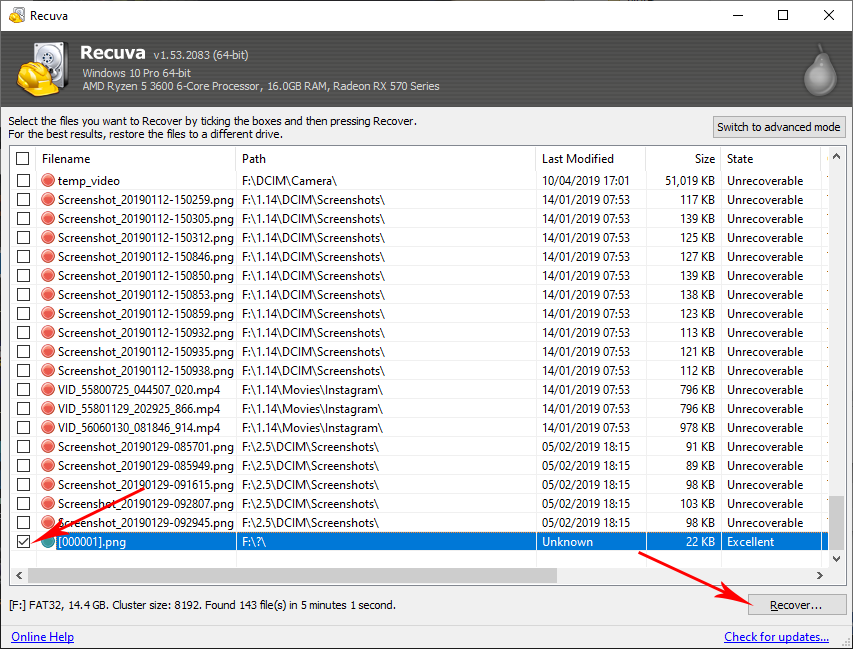Sort by Last Modified column header
Viewport: 853px width, 649px height.
pyautogui.click(x=591, y=159)
